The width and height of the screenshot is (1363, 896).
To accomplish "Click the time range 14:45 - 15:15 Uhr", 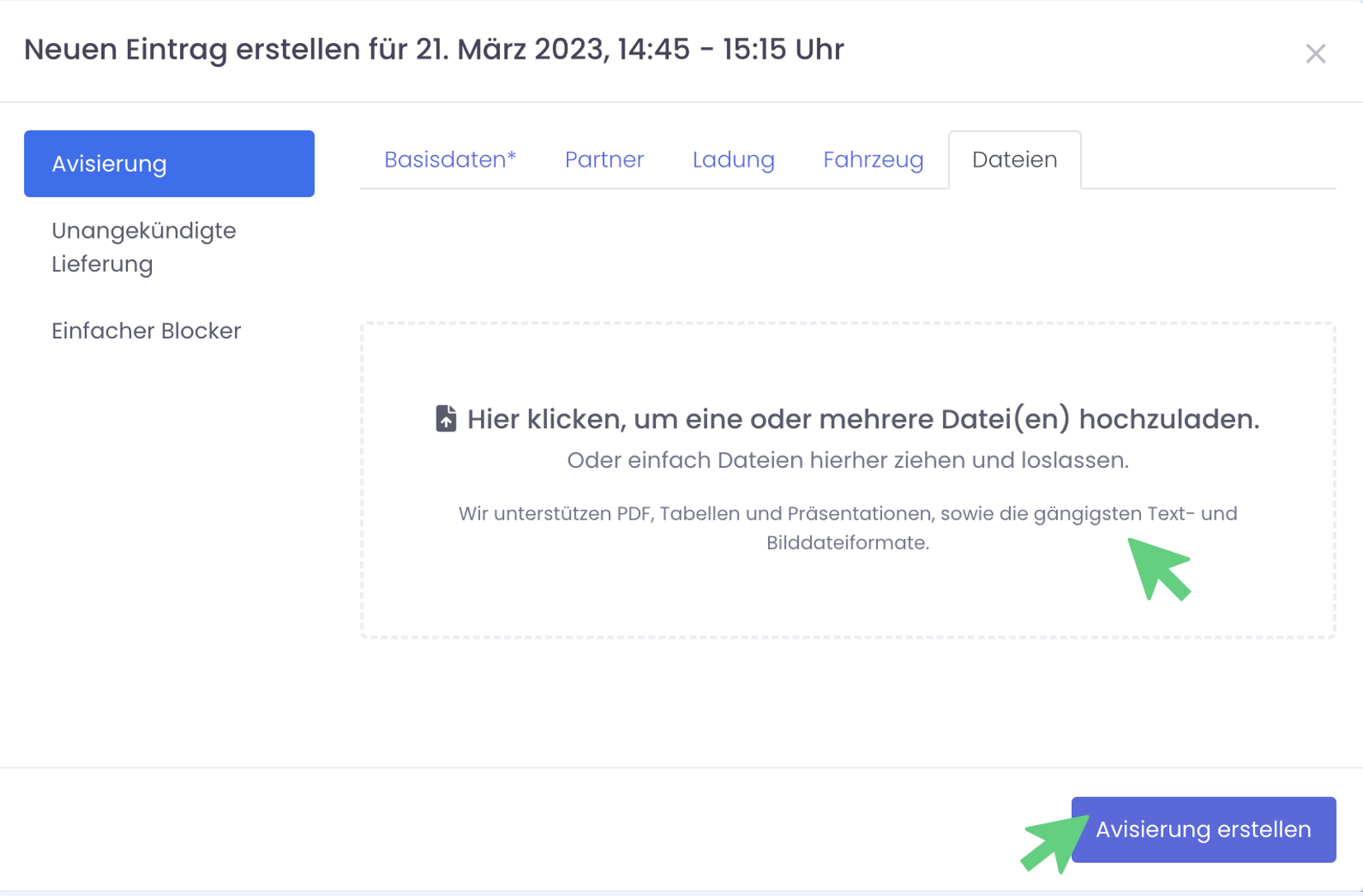I will click(x=730, y=50).
